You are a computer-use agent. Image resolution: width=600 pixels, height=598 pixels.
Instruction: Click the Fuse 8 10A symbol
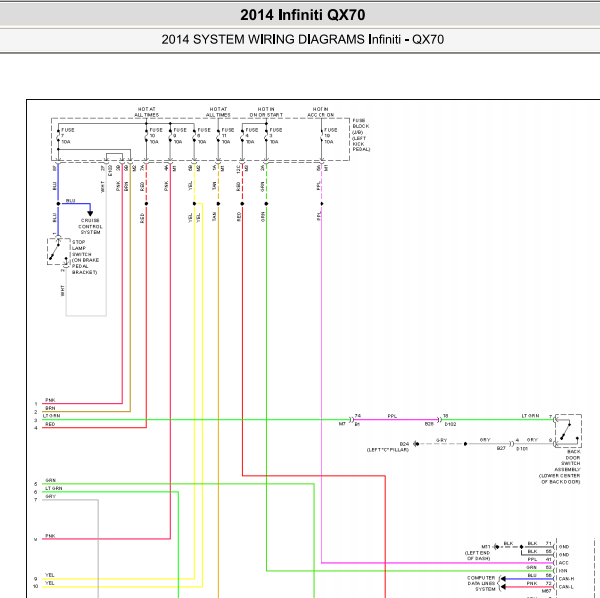coord(194,136)
